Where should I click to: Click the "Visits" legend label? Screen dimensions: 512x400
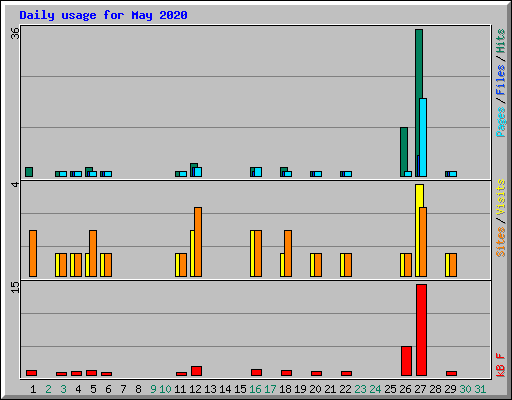500,197
